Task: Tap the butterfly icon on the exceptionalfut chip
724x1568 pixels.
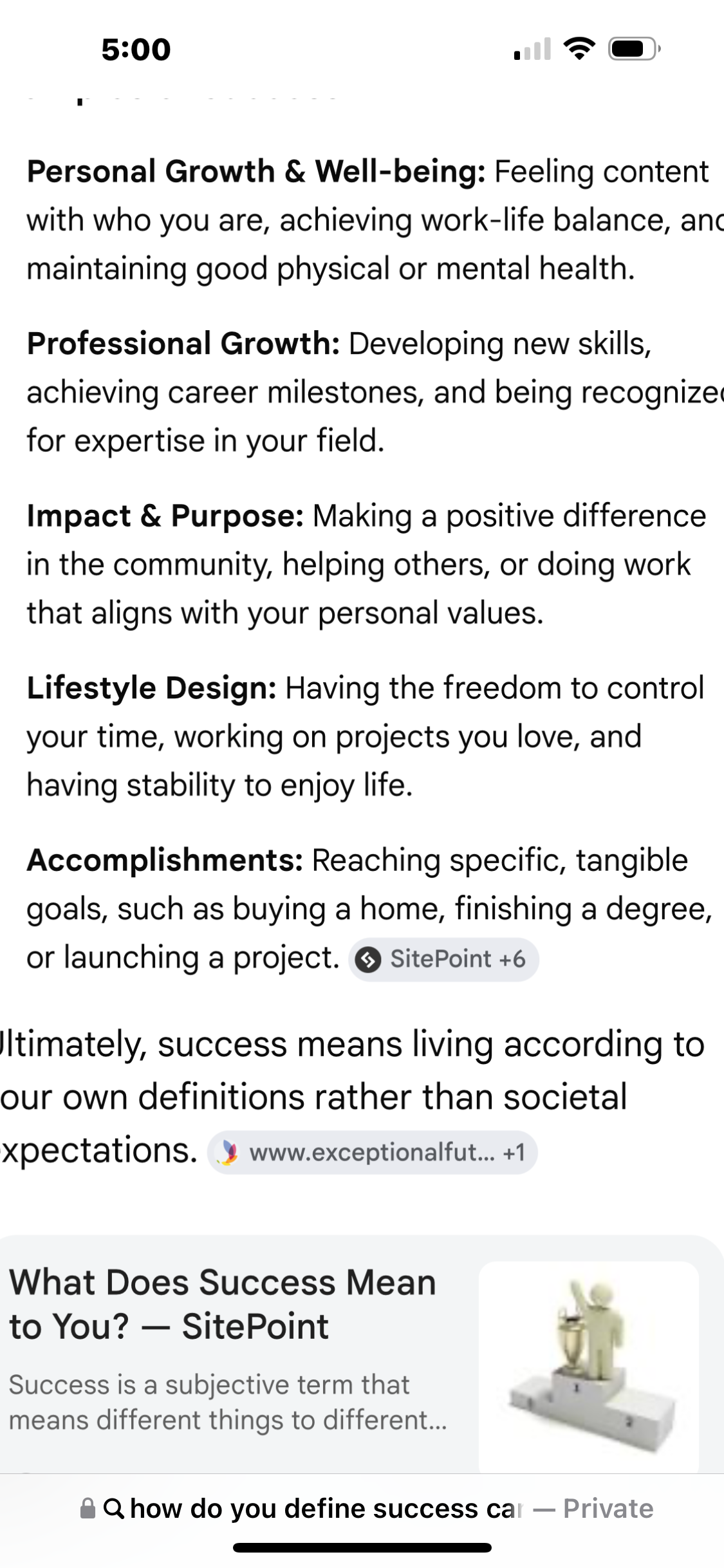Action: coord(227,1152)
